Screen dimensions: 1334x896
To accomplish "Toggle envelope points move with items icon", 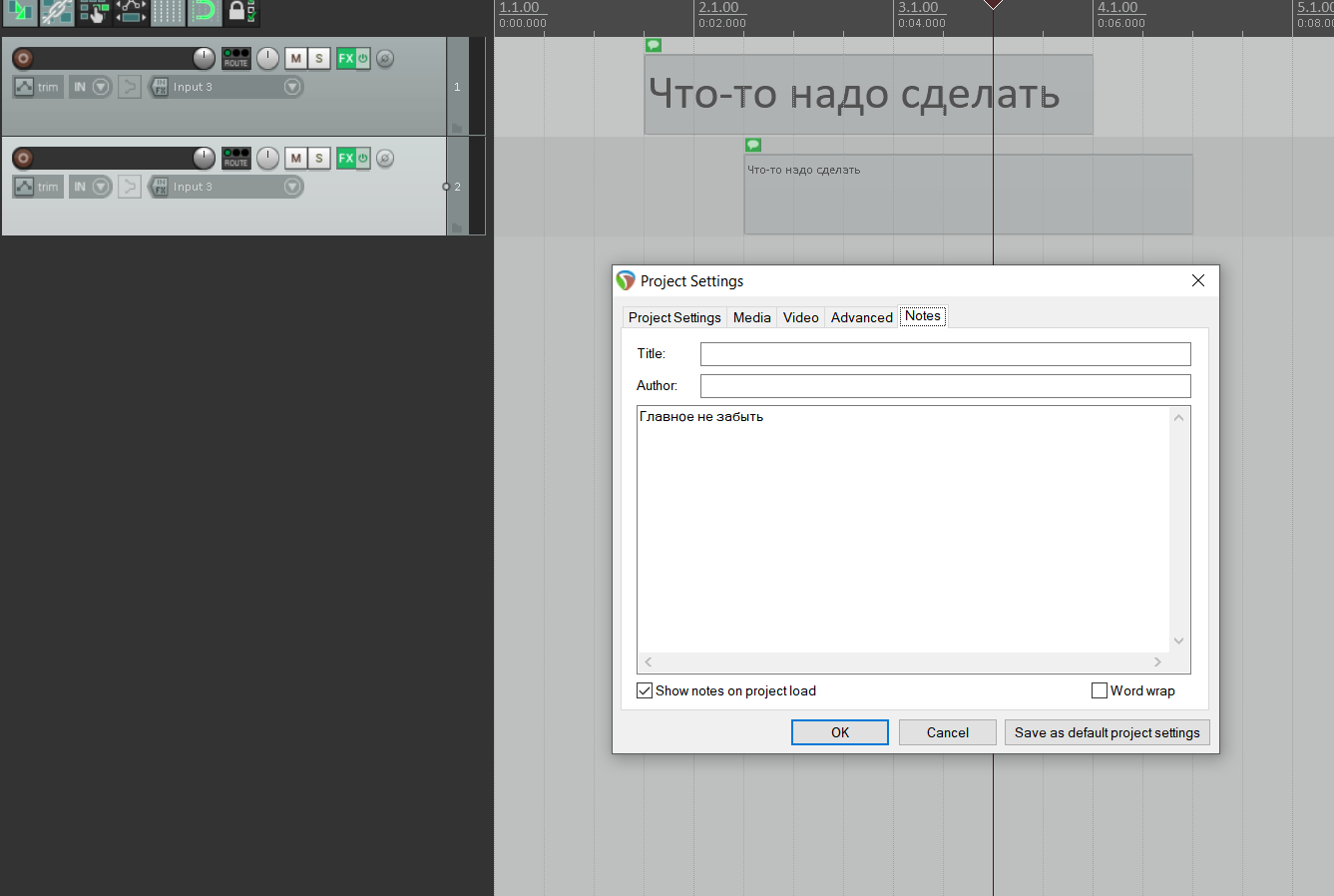I will (131, 12).
